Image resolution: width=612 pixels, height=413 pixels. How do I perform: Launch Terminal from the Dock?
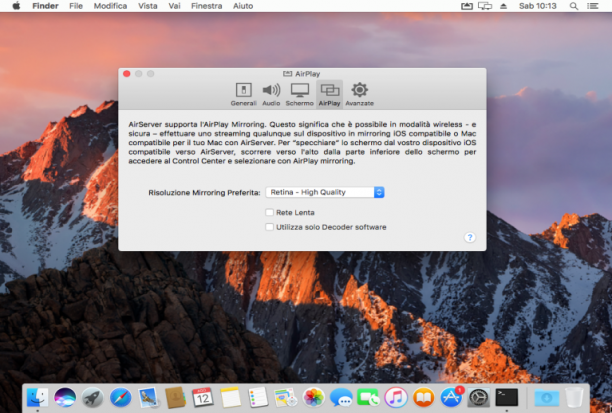click(x=507, y=397)
